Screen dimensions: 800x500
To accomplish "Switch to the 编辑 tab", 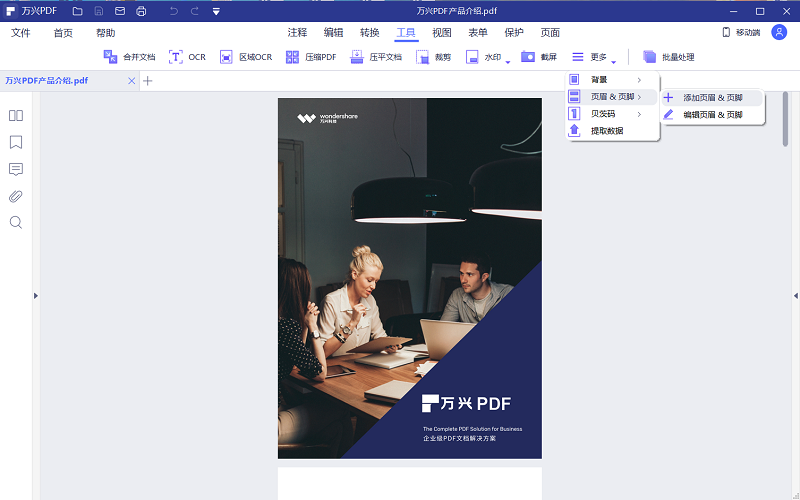I will tap(334, 33).
